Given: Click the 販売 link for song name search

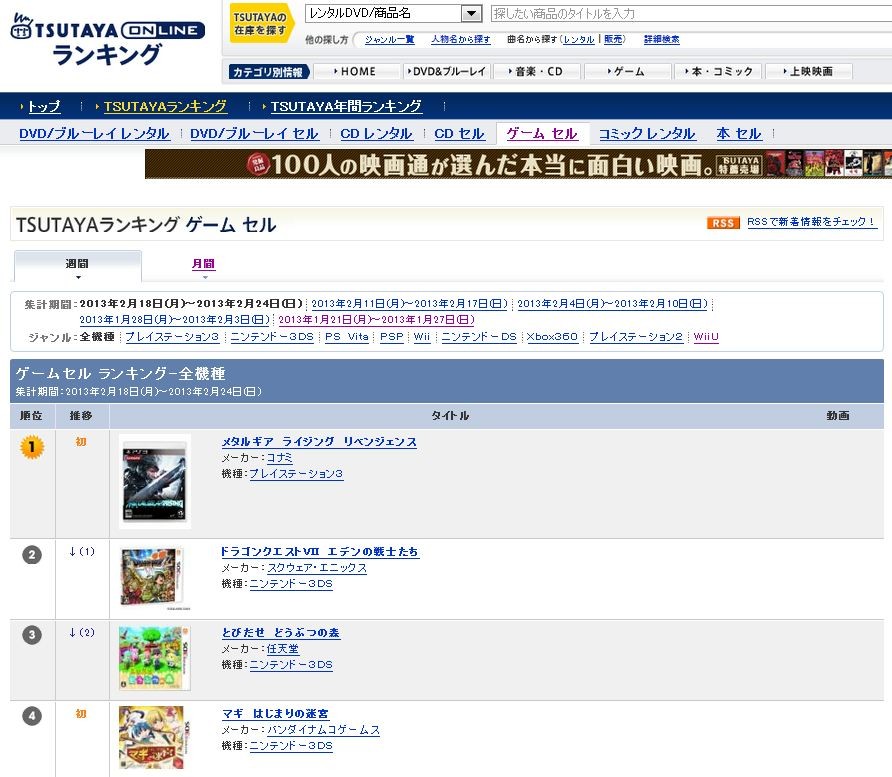Looking at the screenshot, I should [613, 39].
